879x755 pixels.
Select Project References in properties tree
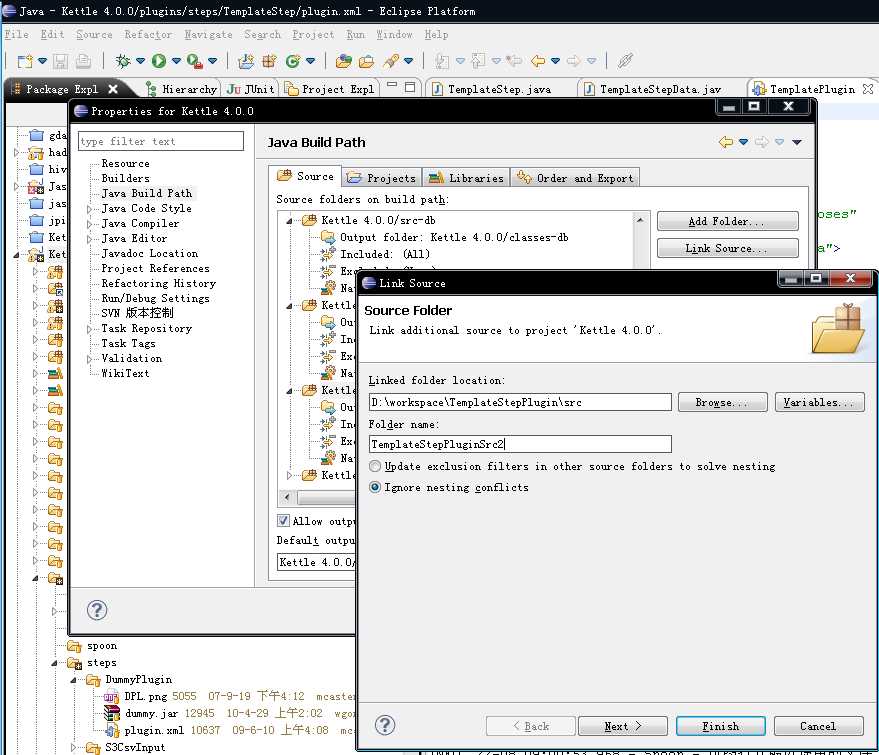pos(155,268)
